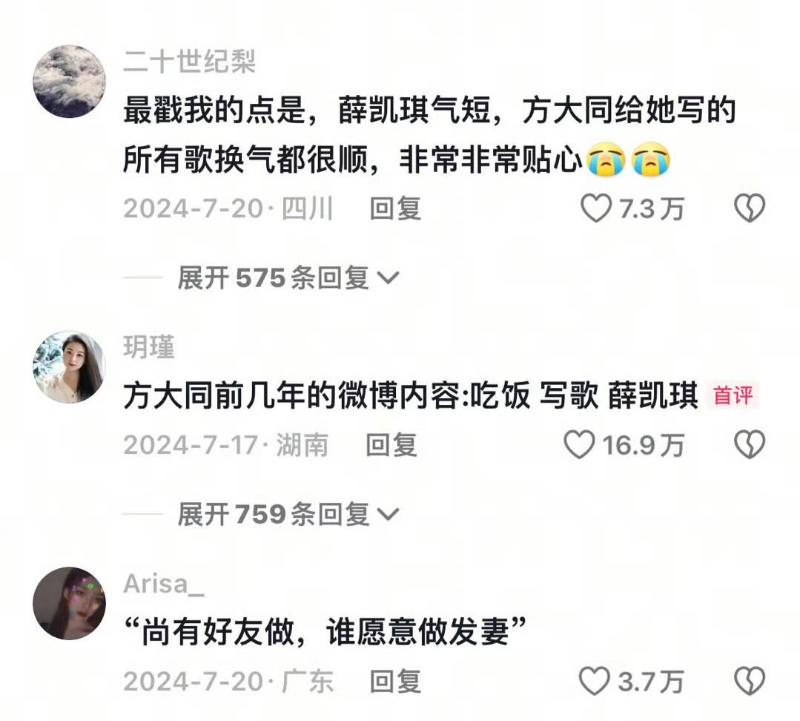The width and height of the screenshot is (800, 721).
Task: Open username 二十世纪梨
Action: [189, 62]
